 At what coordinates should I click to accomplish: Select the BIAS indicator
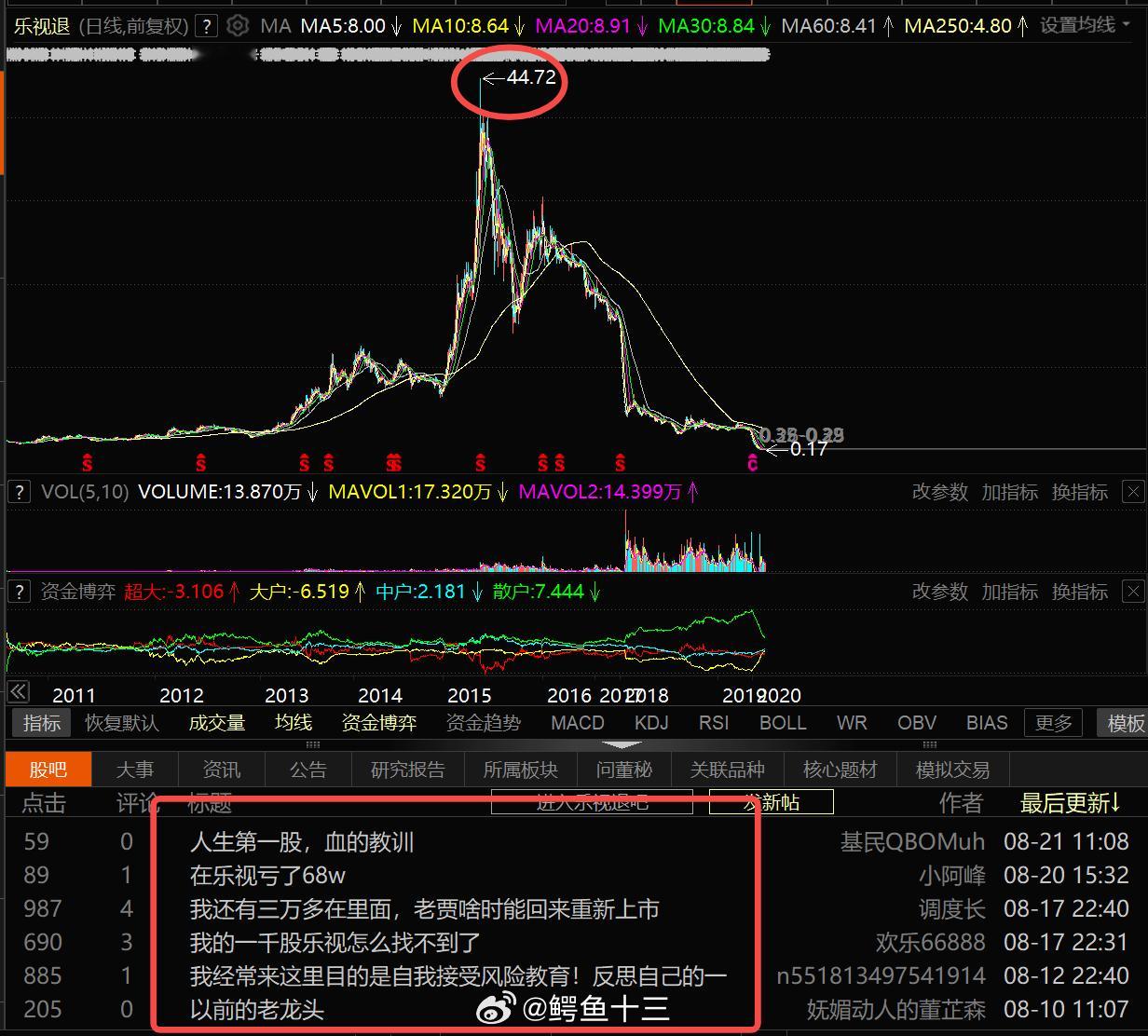coord(987,722)
